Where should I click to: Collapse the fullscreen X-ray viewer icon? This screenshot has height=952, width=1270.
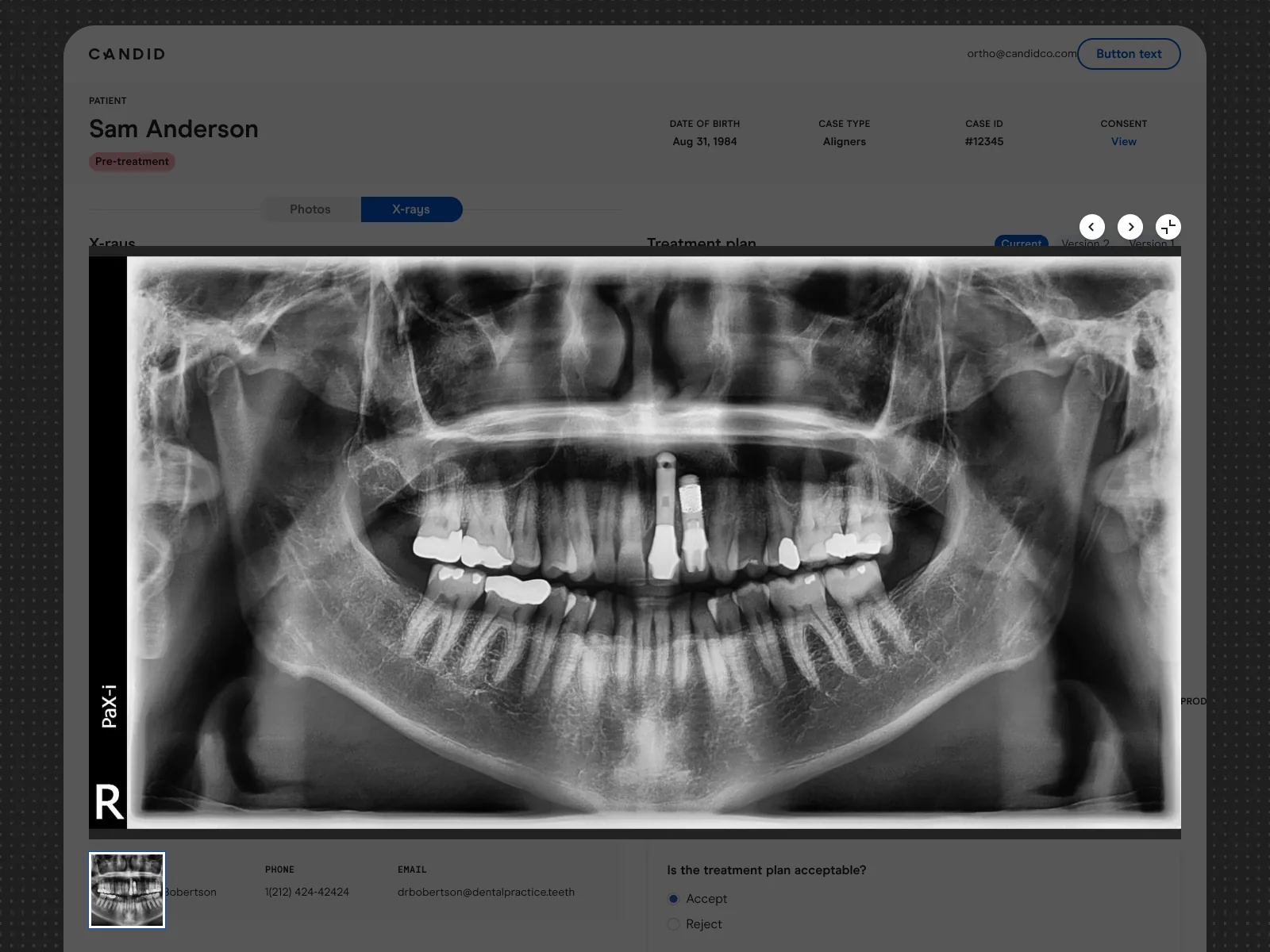click(1168, 227)
